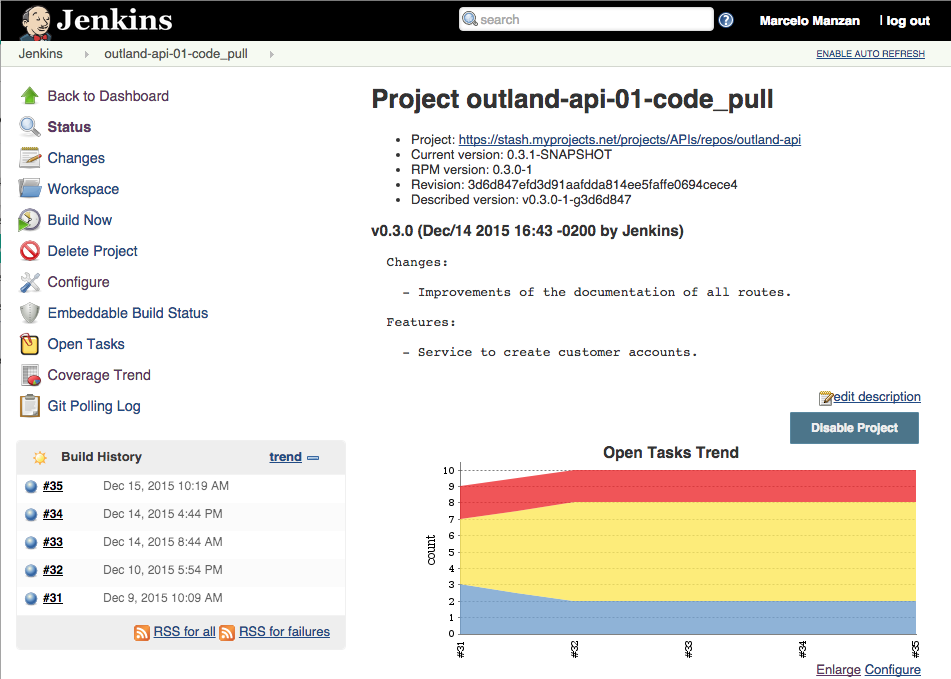Click the blue status ball for build #32
The height and width of the screenshot is (679, 951).
(x=31, y=570)
